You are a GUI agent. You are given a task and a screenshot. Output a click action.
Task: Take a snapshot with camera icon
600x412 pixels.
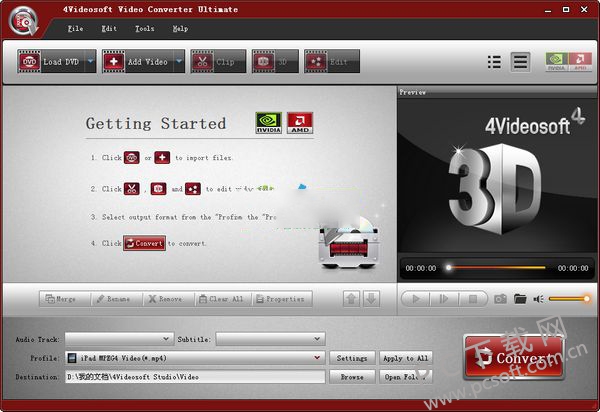click(x=499, y=299)
